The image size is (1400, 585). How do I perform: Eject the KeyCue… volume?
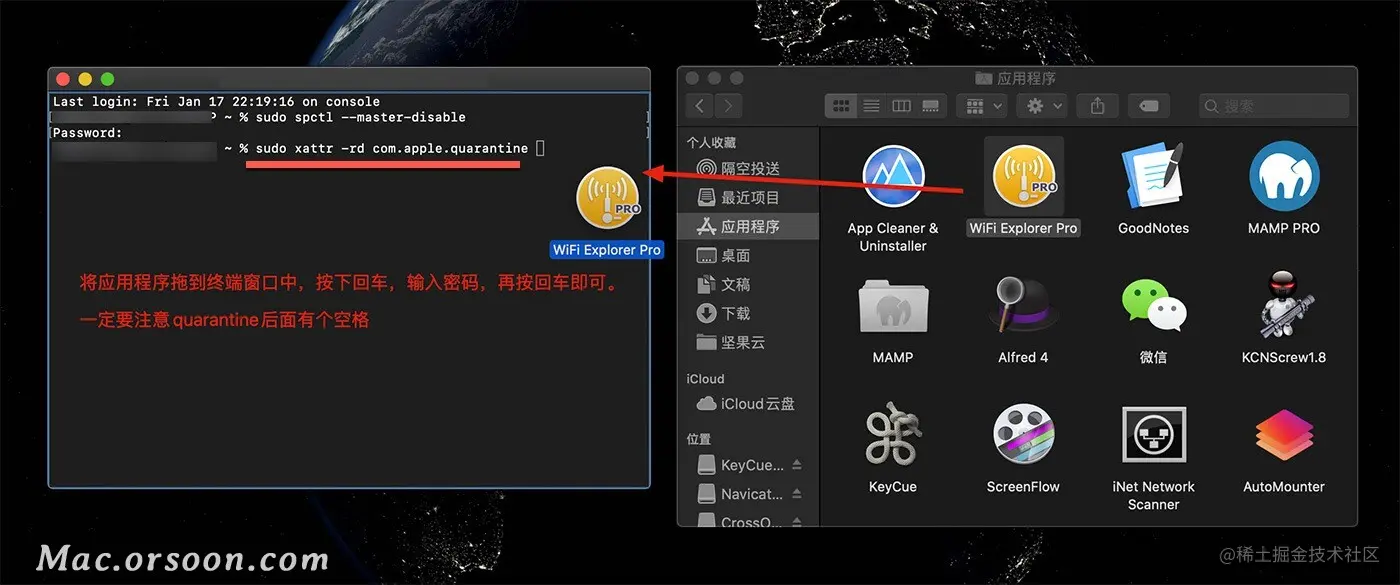point(797,465)
